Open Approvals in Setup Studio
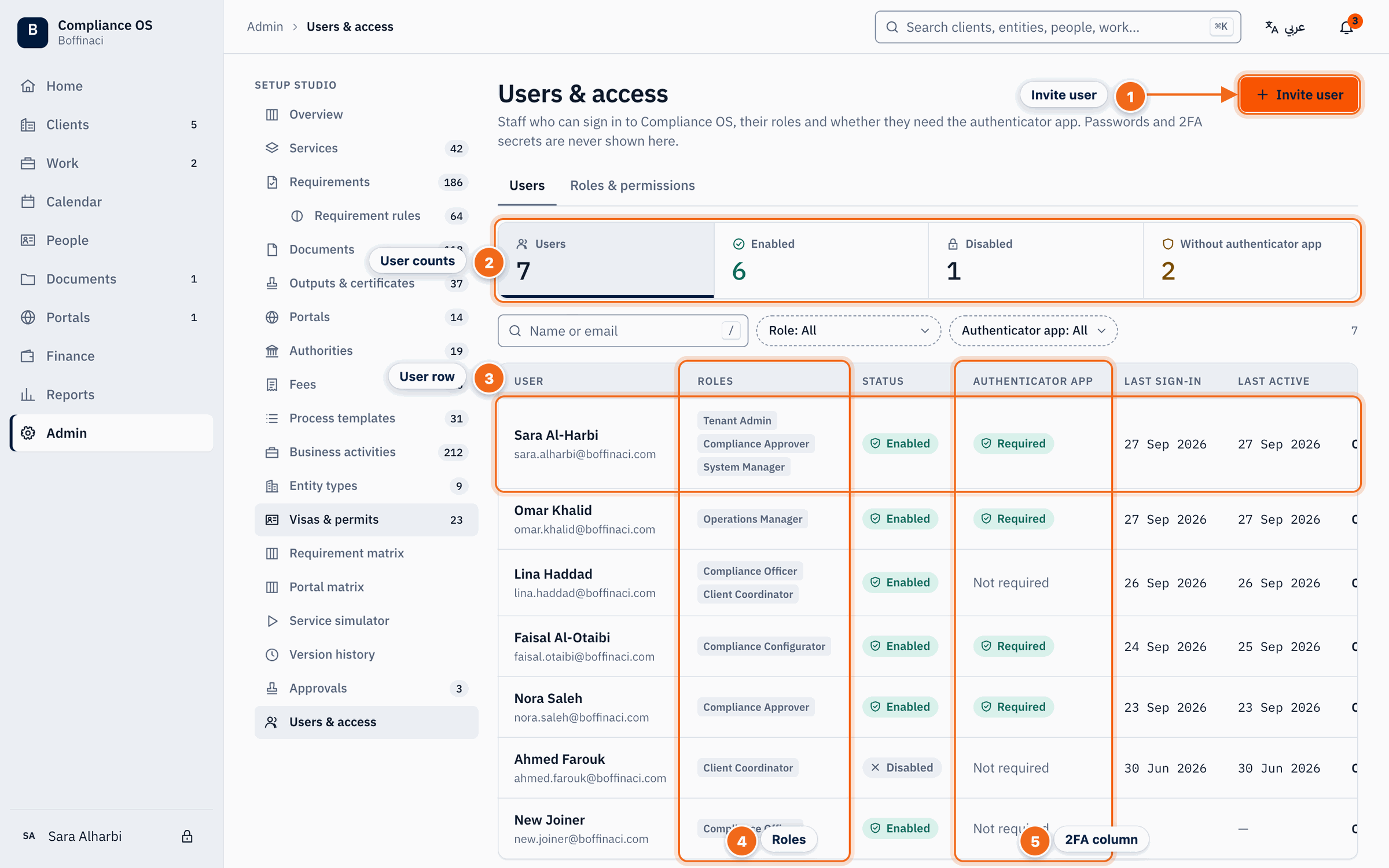Image resolution: width=1389 pixels, height=868 pixels. click(366, 689)
